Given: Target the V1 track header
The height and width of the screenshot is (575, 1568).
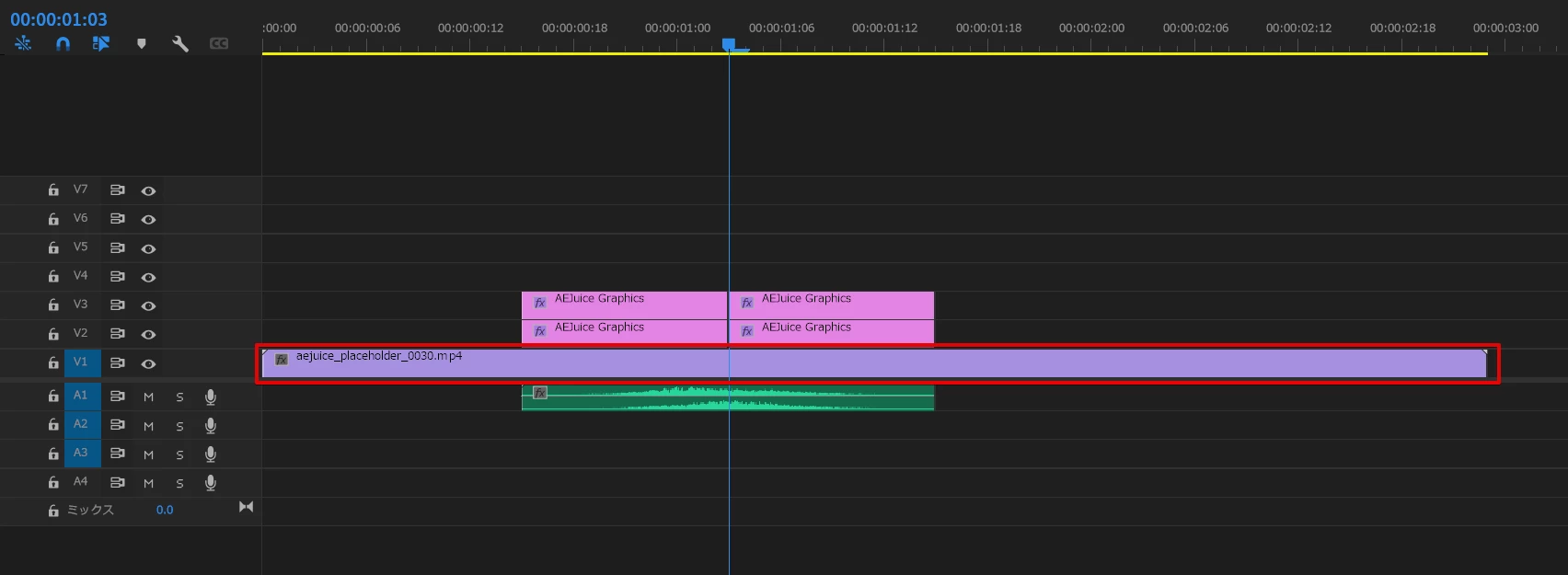Looking at the screenshot, I should 82,362.
